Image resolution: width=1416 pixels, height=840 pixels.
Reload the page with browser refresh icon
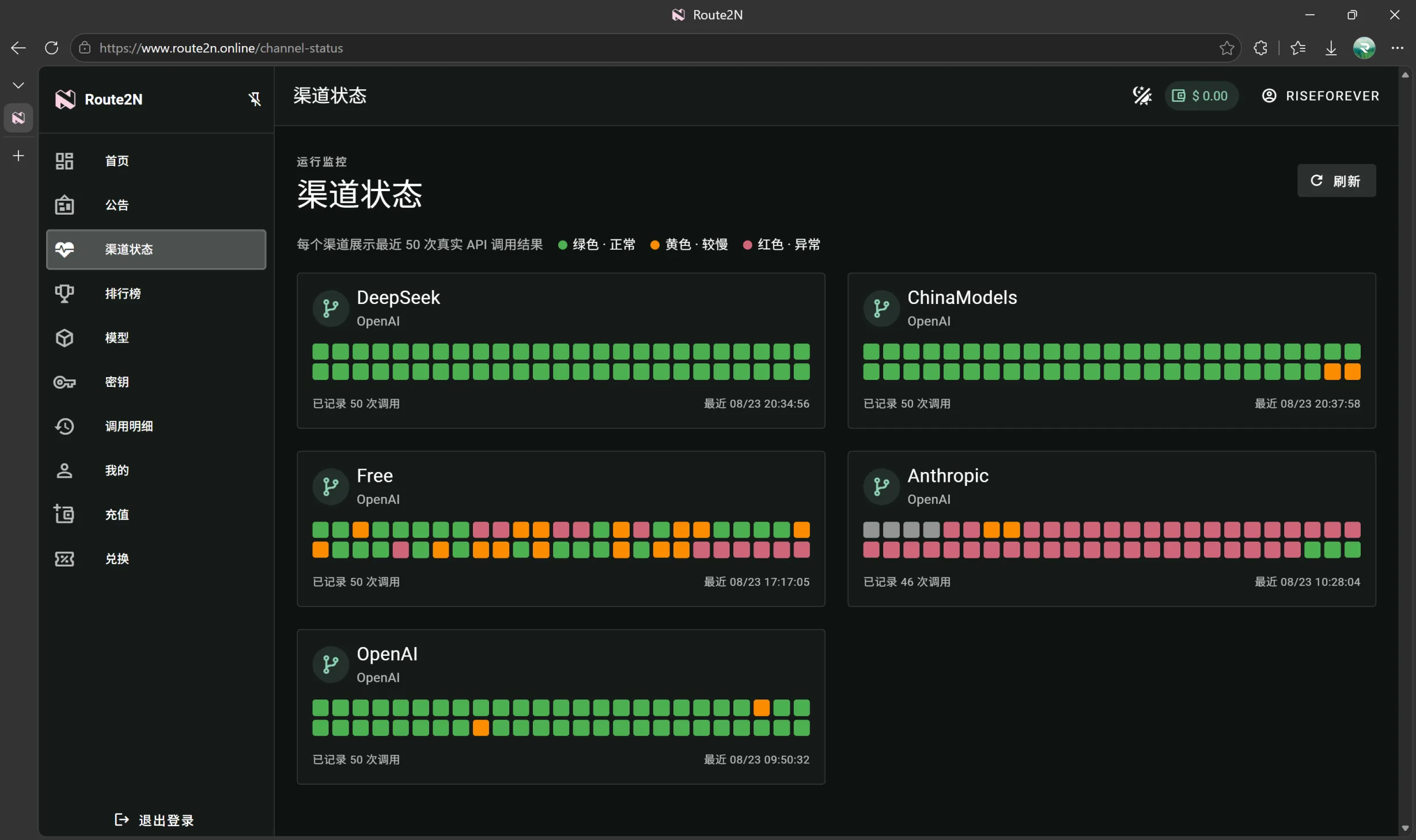point(51,48)
